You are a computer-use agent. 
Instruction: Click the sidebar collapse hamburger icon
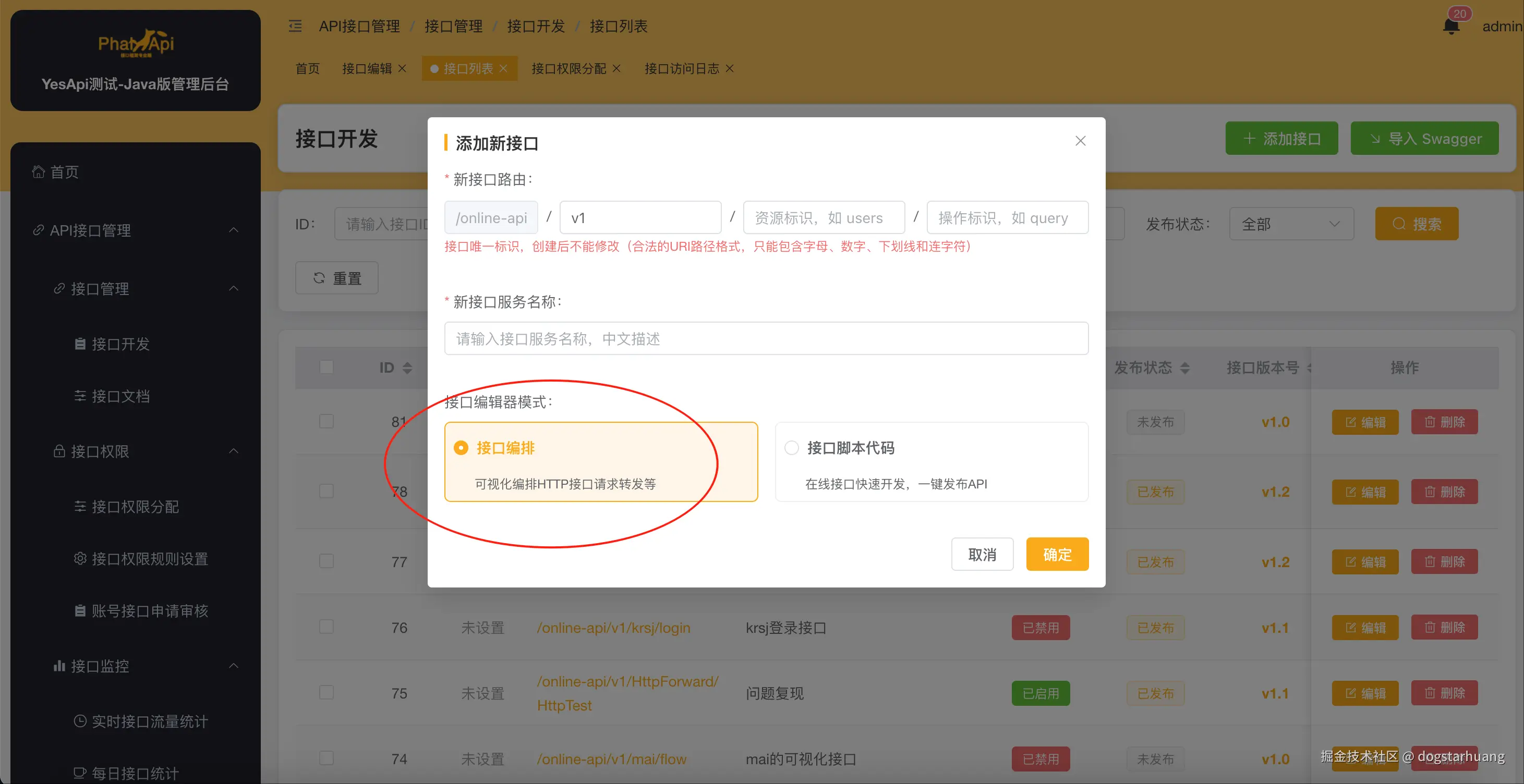[295, 26]
